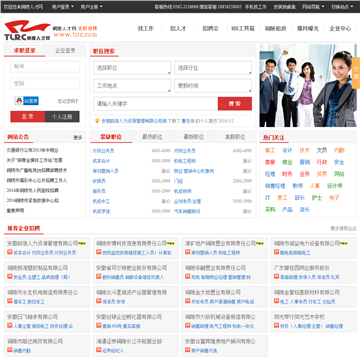Viewport: 360px width, 360px height.
Task: Open the HR工具箱 navigation item
Action: (x=243, y=29)
